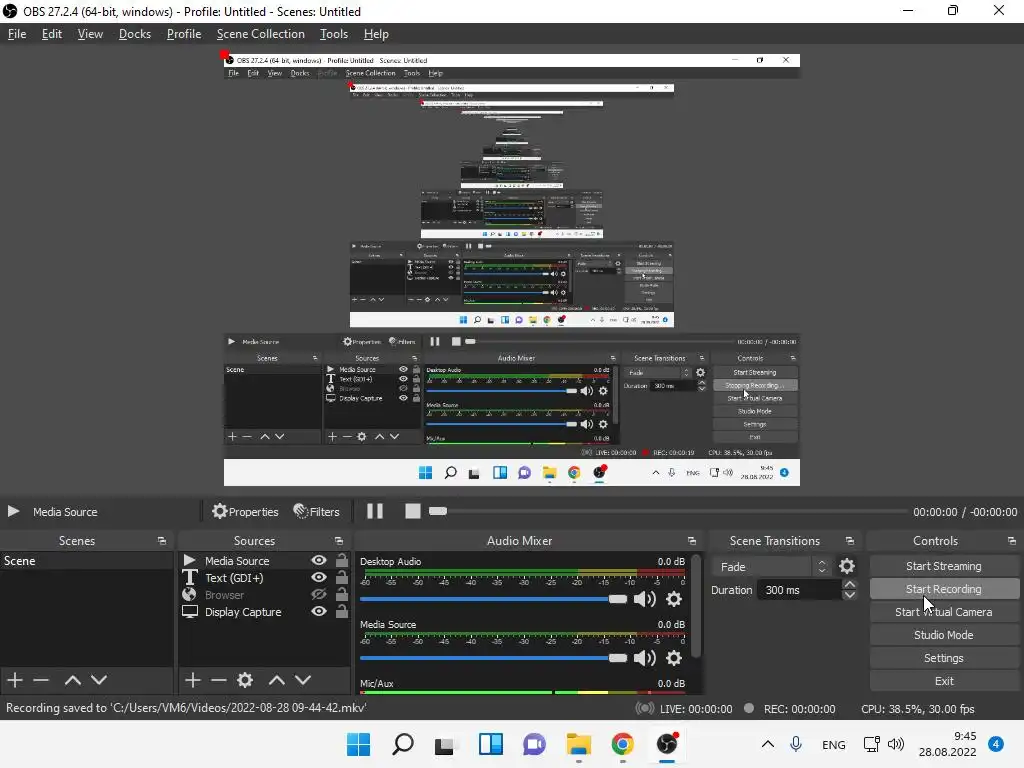The width and height of the screenshot is (1024, 768).
Task: Move scene down in Scenes panel
Action: coord(99,680)
